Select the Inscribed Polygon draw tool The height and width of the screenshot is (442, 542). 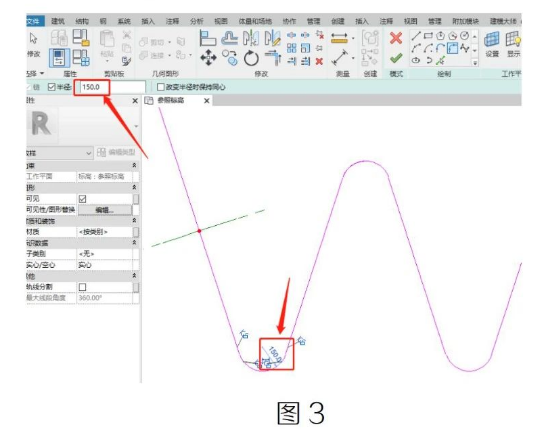point(440,36)
